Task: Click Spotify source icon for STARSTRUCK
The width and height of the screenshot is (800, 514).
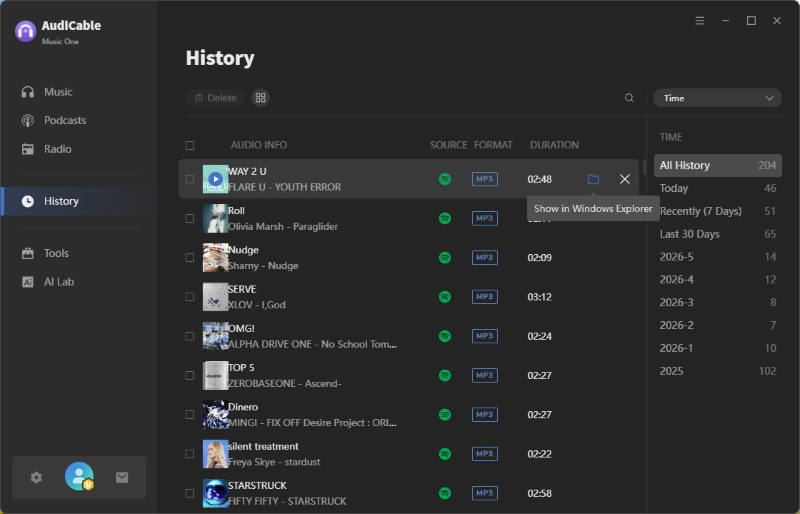Action: point(445,494)
